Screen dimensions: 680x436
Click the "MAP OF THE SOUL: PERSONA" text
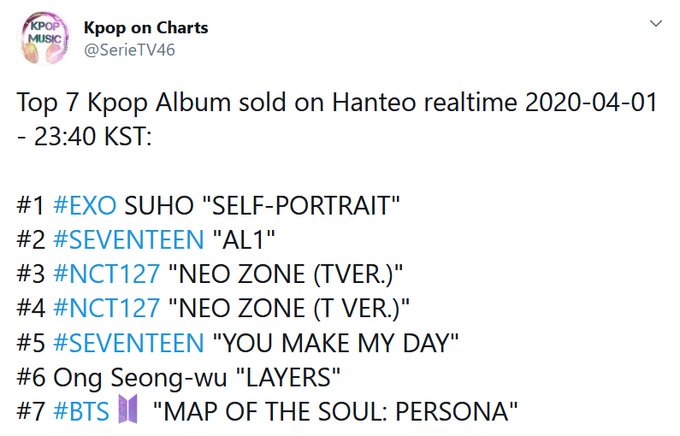click(x=335, y=411)
